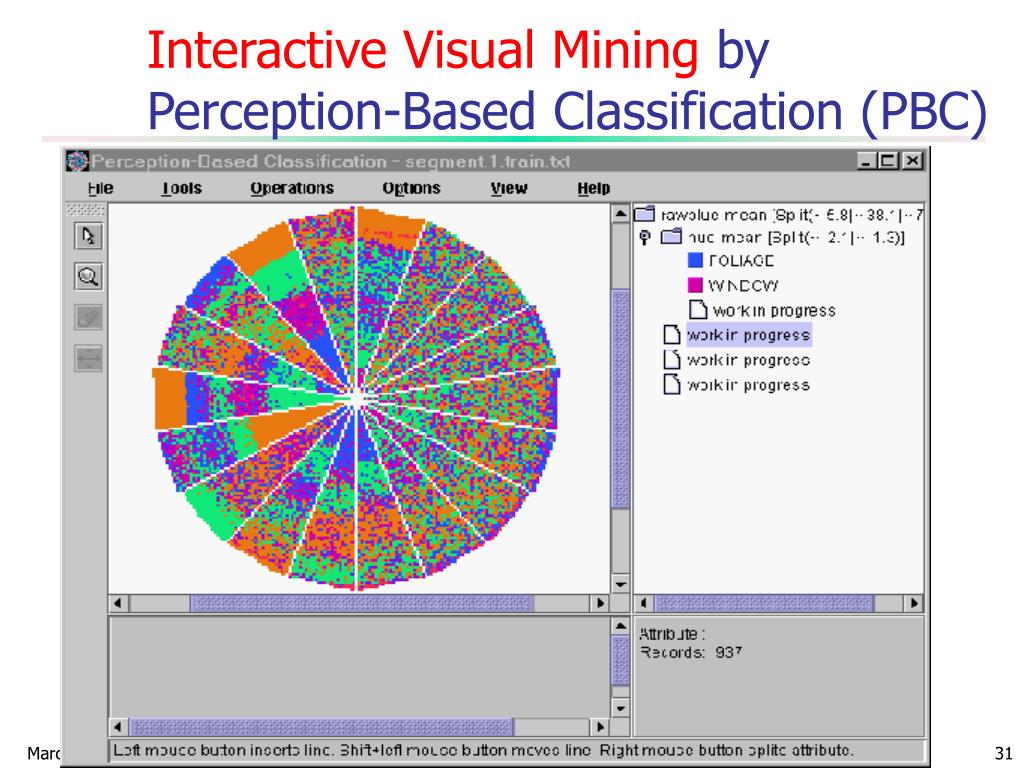Minimize the Perception-Based Classification window
The height and width of the screenshot is (768, 1024).
pos(867,160)
